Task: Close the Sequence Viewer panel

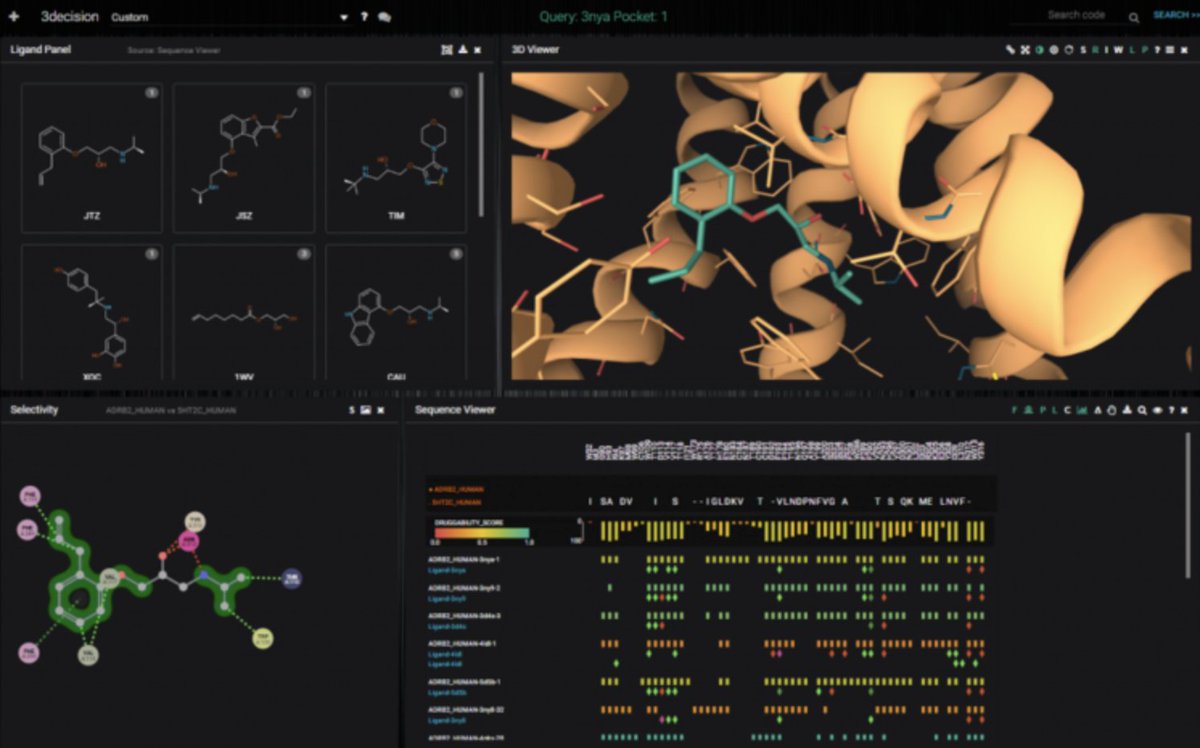Action: (1184, 410)
